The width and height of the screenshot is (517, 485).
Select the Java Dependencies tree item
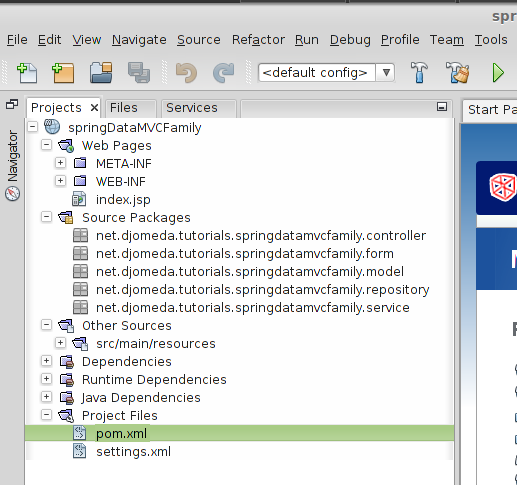point(141,398)
